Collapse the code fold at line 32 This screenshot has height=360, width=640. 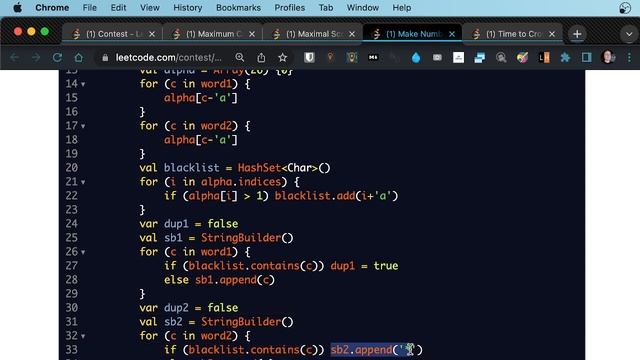click(83, 337)
